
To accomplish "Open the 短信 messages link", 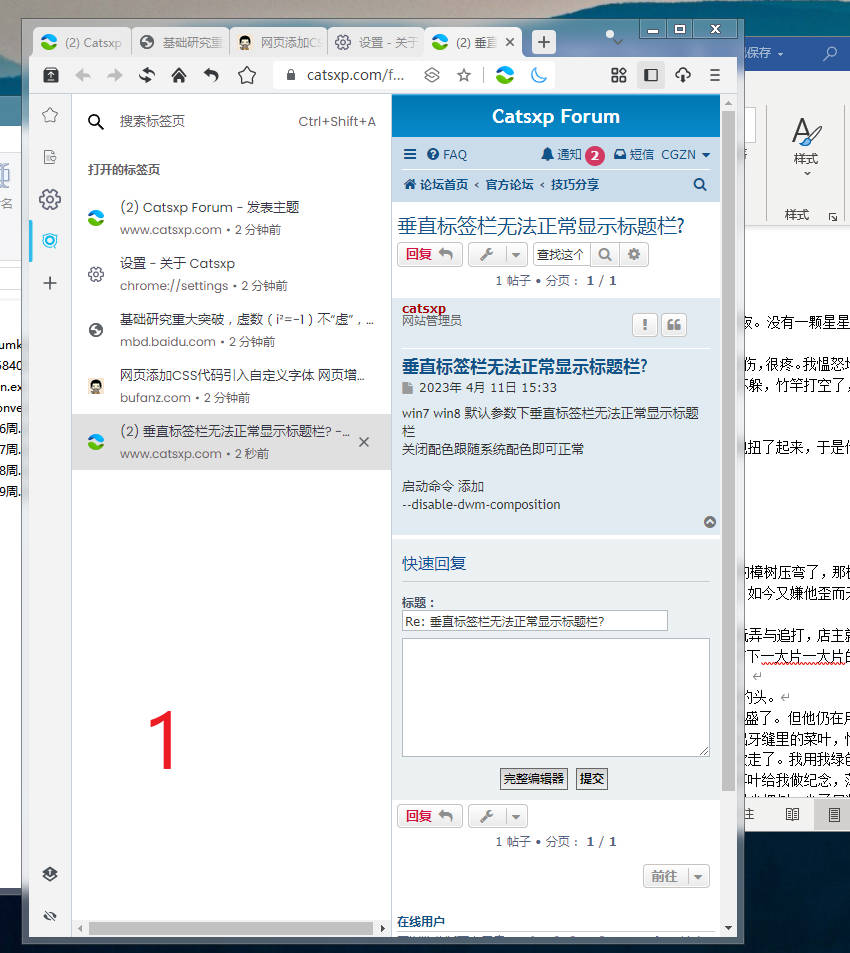I will [x=634, y=154].
